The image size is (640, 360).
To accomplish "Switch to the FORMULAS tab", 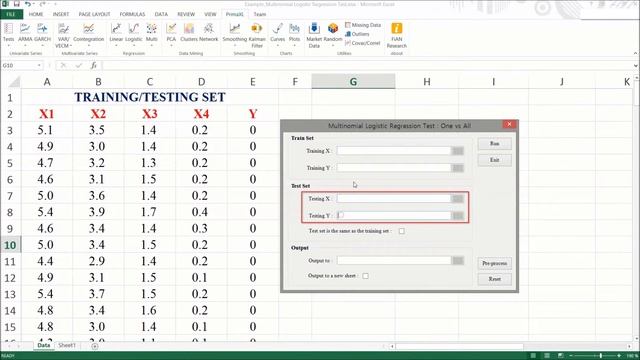I will click(x=132, y=14).
